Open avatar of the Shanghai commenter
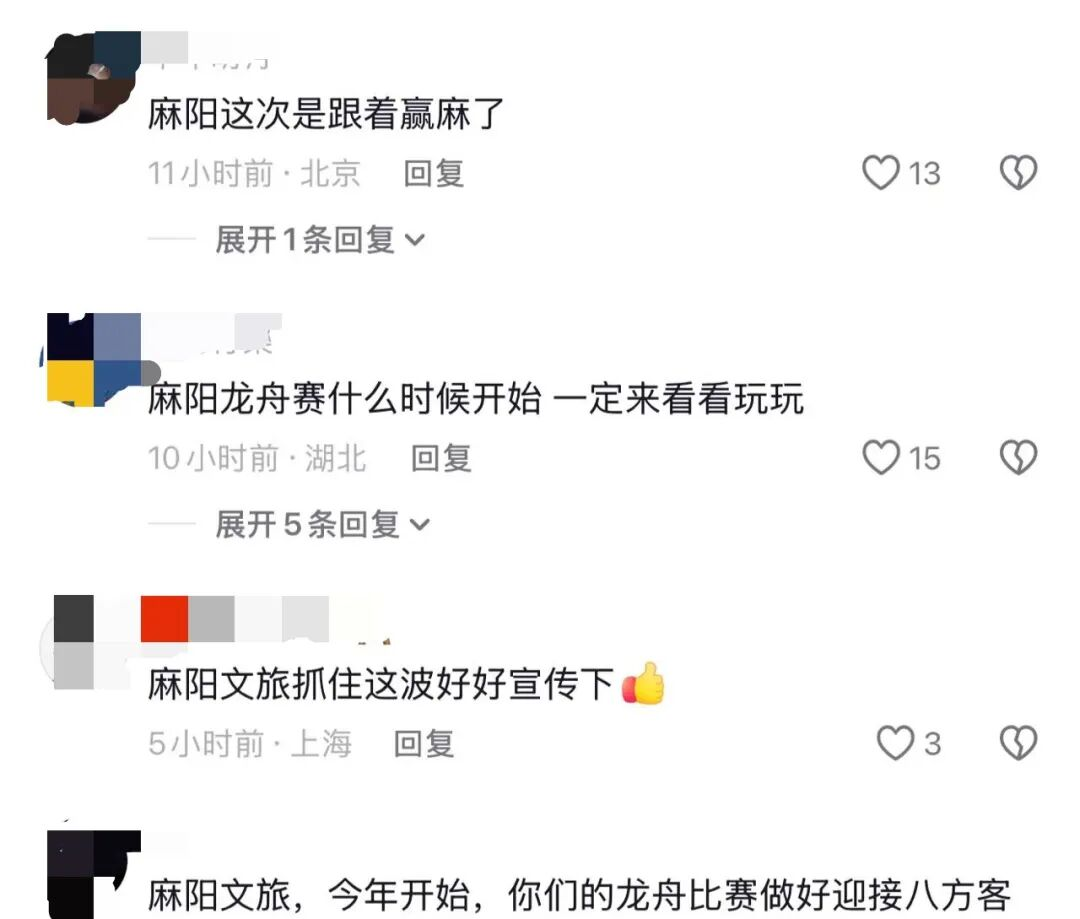 click(x=93, y=642)
